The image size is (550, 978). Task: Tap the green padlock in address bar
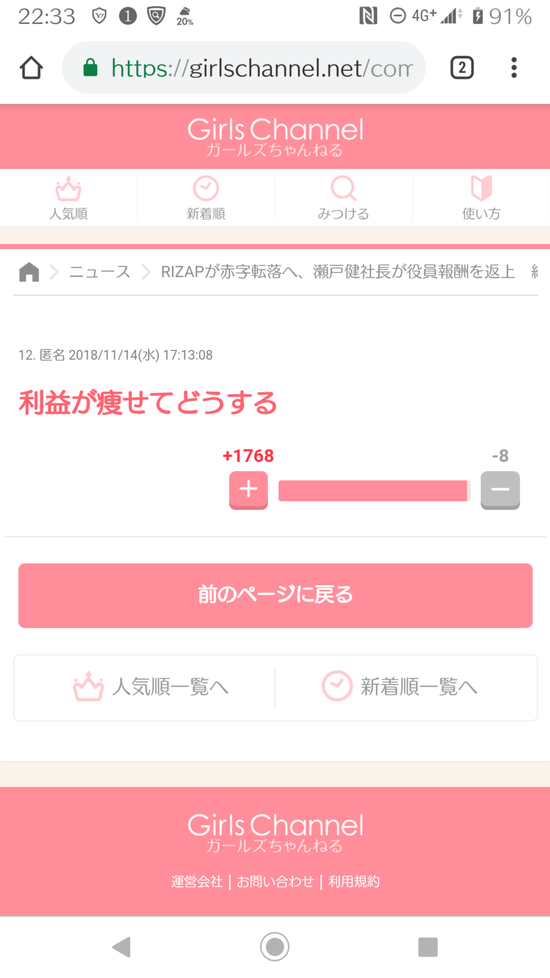click(x=90, y=67)
